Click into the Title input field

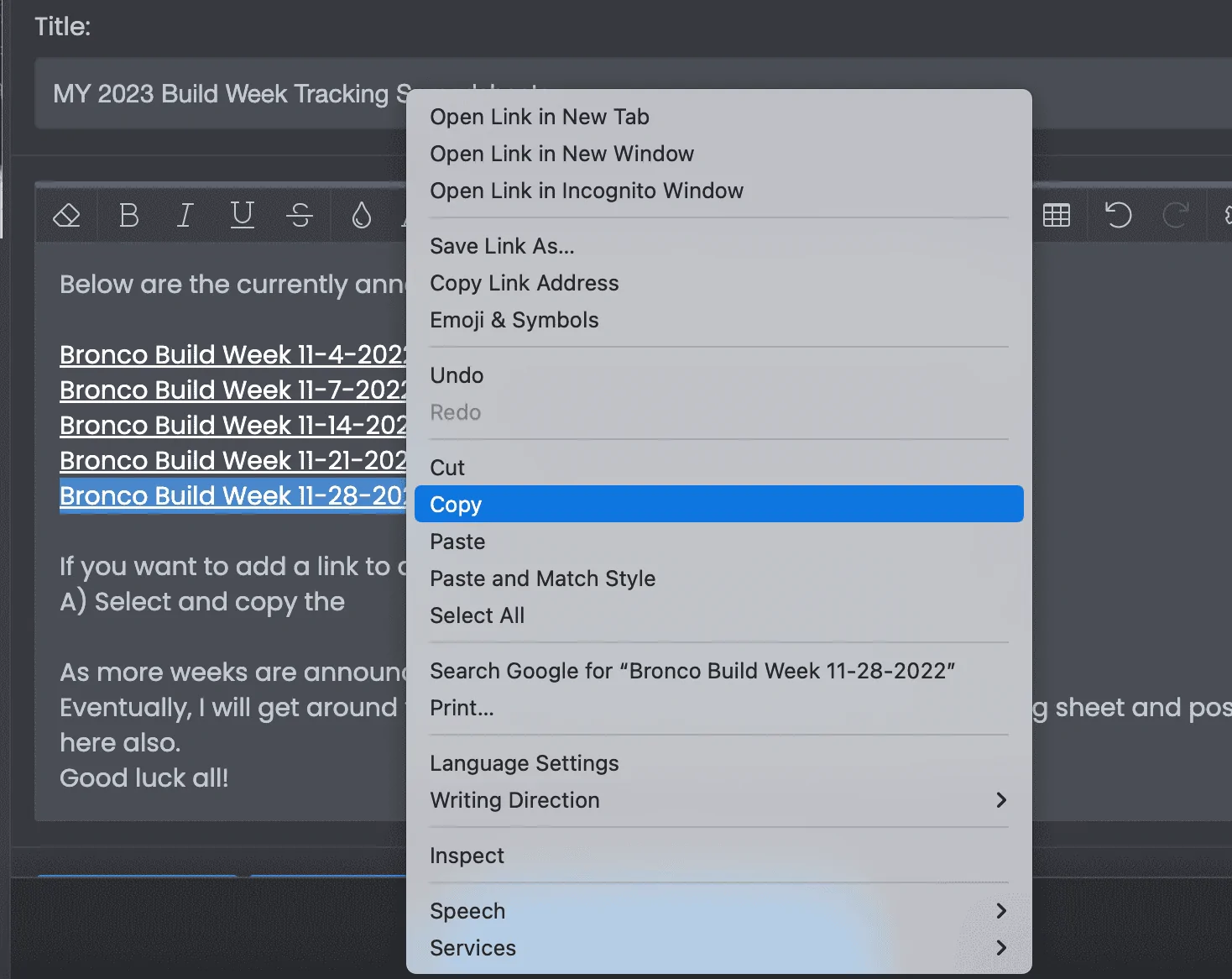point(634,93)
